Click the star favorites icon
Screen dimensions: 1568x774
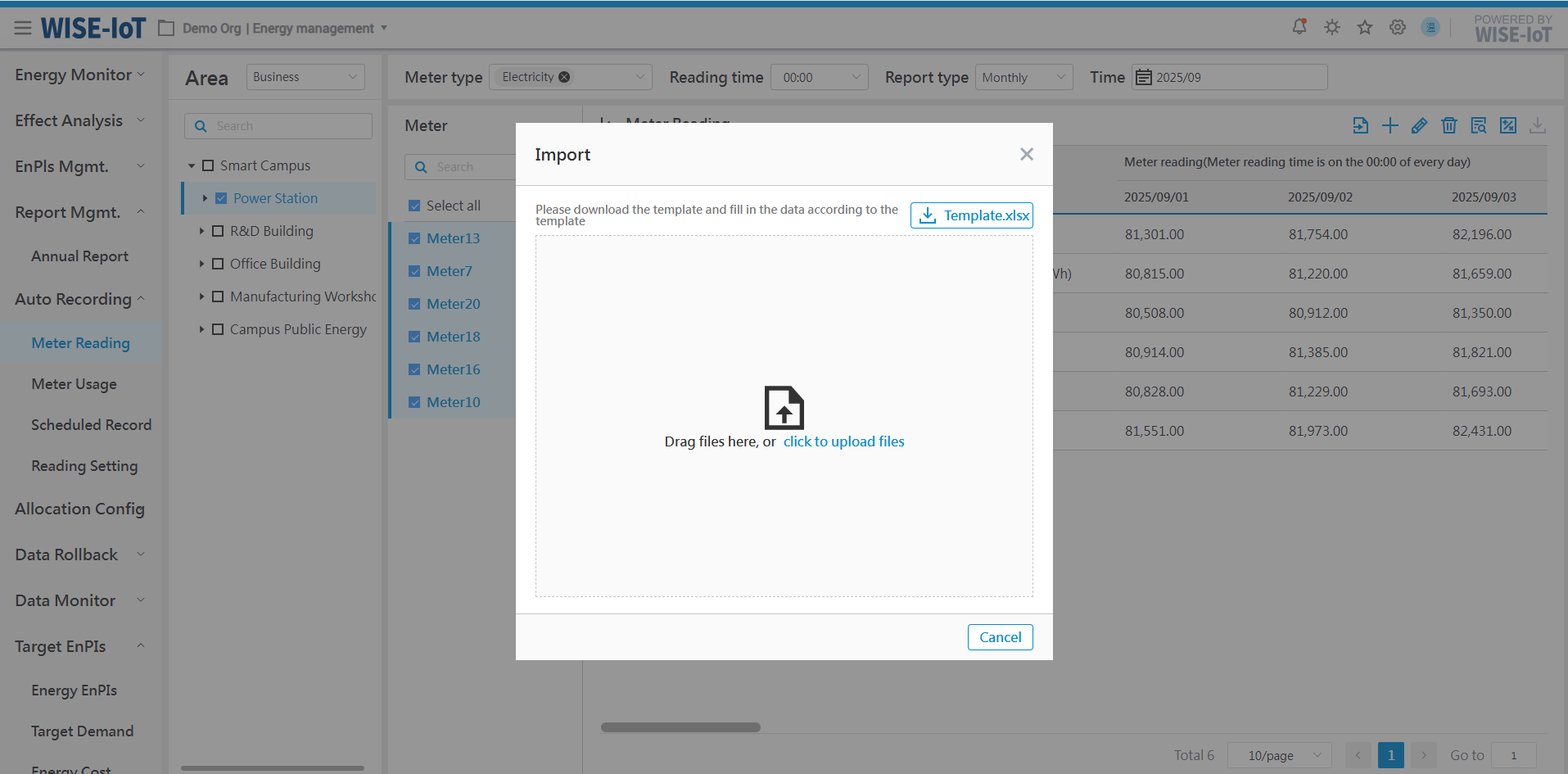1364,27
